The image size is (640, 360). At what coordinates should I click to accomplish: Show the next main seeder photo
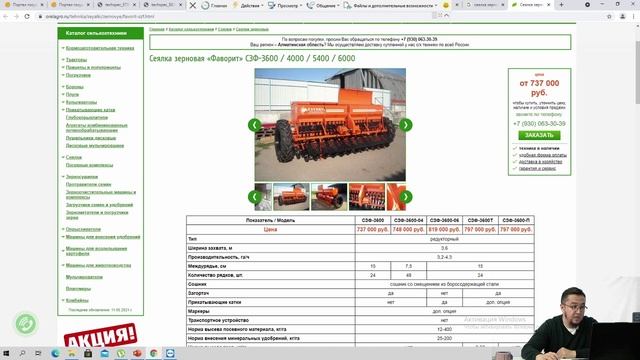click(x=405, y=125)
